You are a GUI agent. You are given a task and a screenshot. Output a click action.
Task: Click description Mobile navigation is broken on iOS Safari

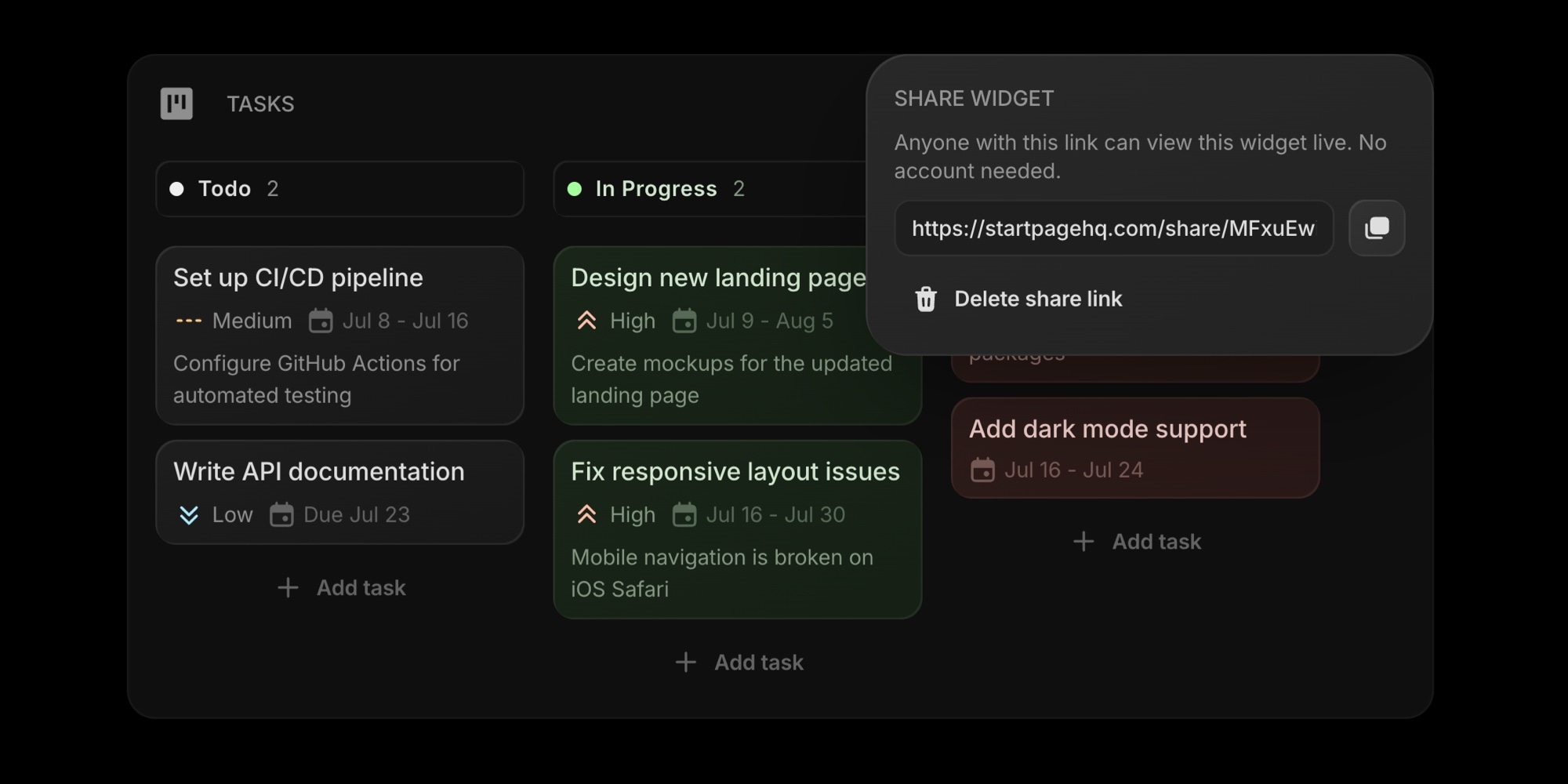pyautogui.click(x=722, y=573)
